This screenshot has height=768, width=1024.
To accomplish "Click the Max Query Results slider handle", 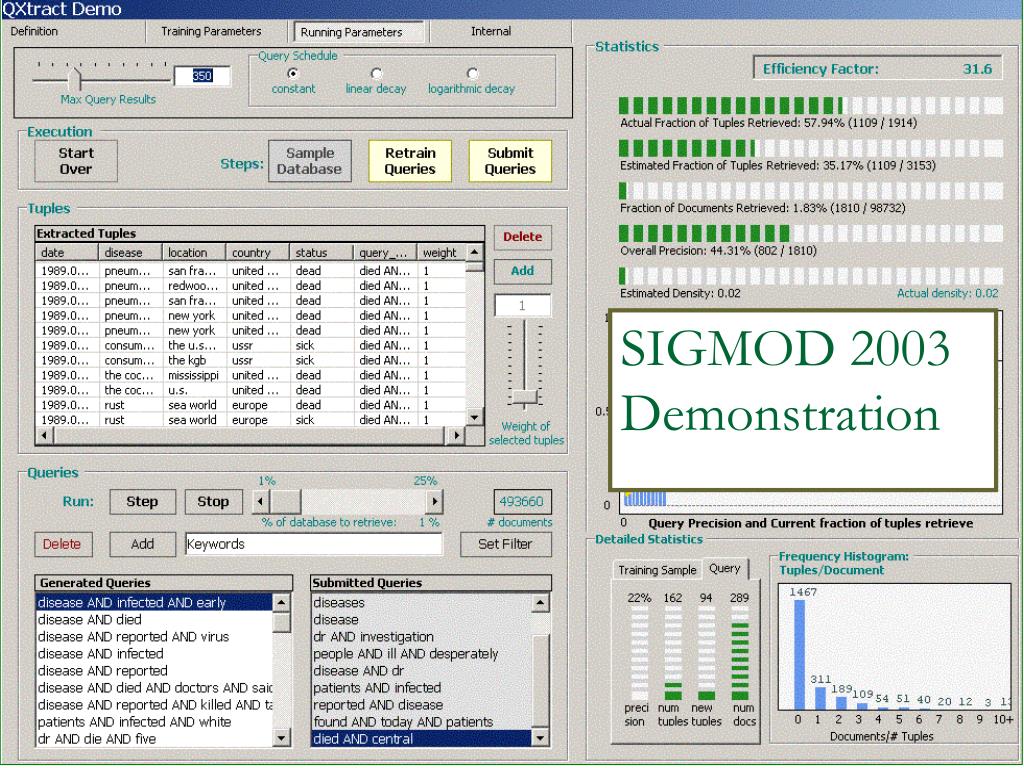I will pos(75,79).
